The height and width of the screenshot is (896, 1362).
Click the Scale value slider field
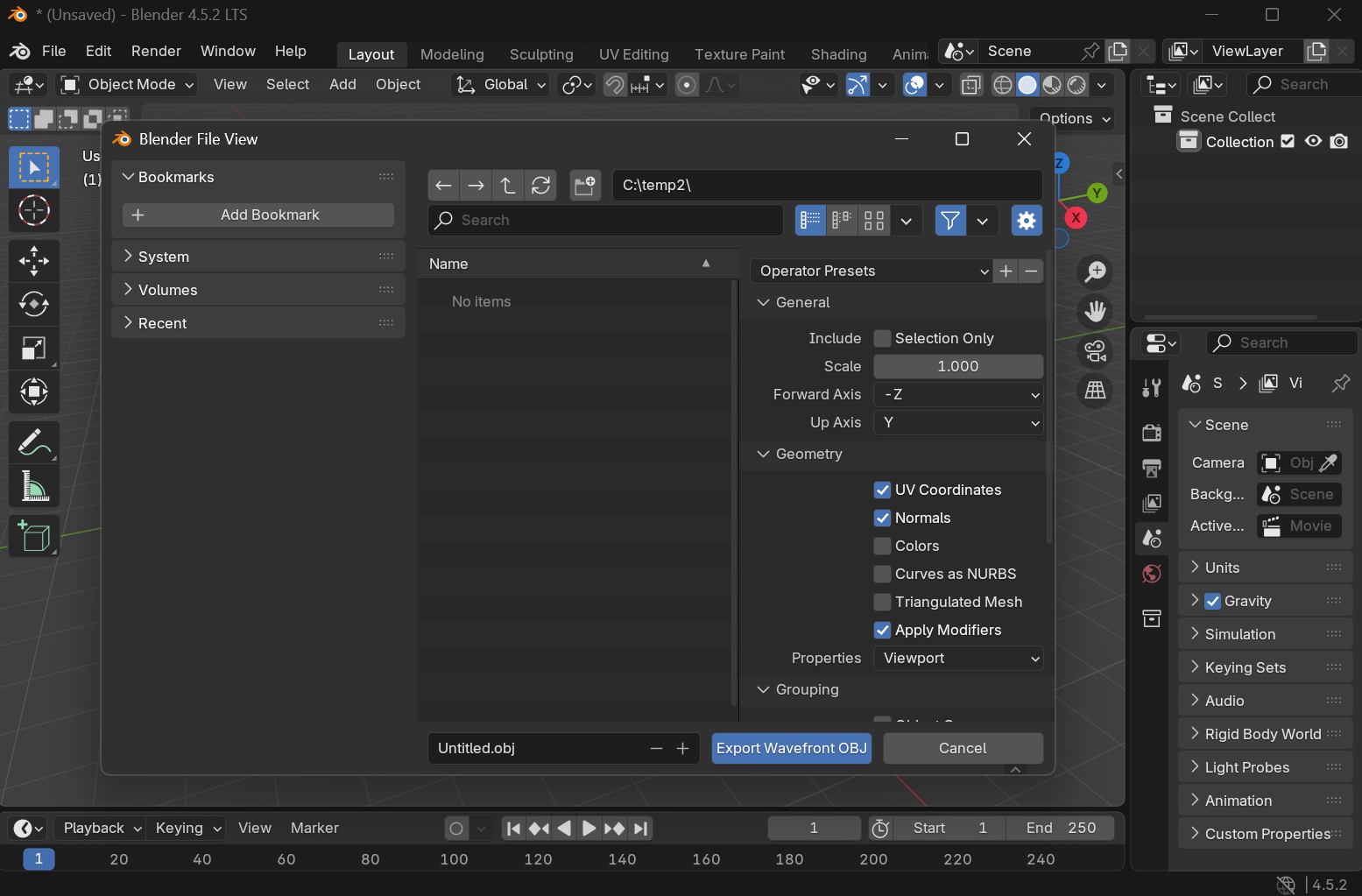point(958,366)
